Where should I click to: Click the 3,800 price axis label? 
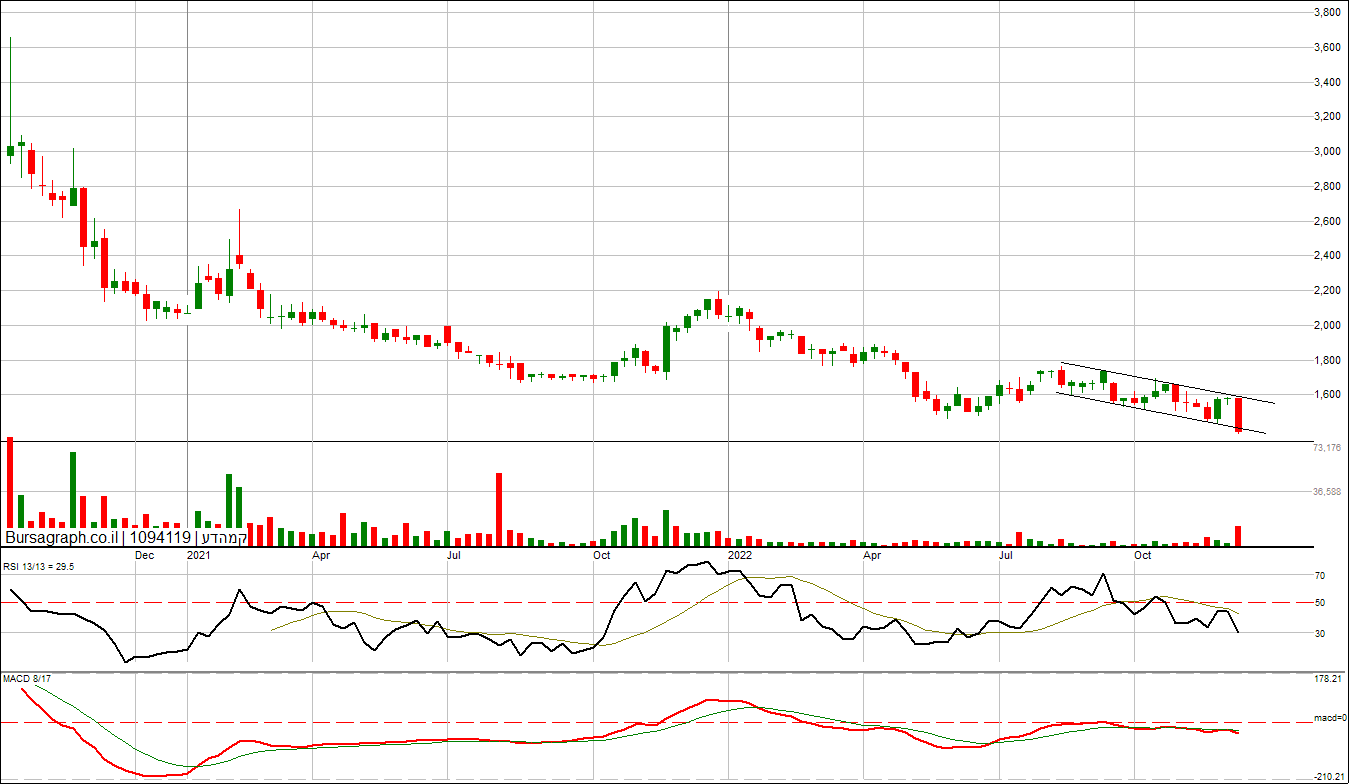click(1326, 13)
